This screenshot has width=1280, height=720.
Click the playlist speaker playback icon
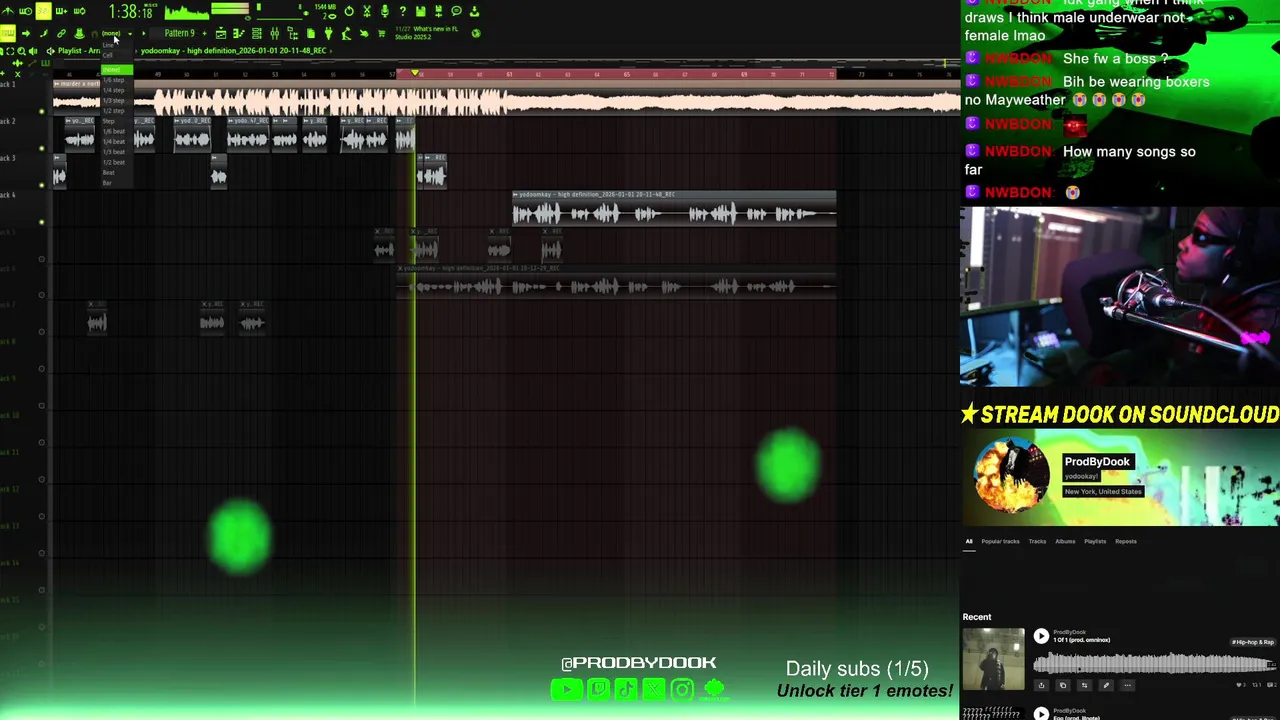pyautogui.click(x=33, y=51)
